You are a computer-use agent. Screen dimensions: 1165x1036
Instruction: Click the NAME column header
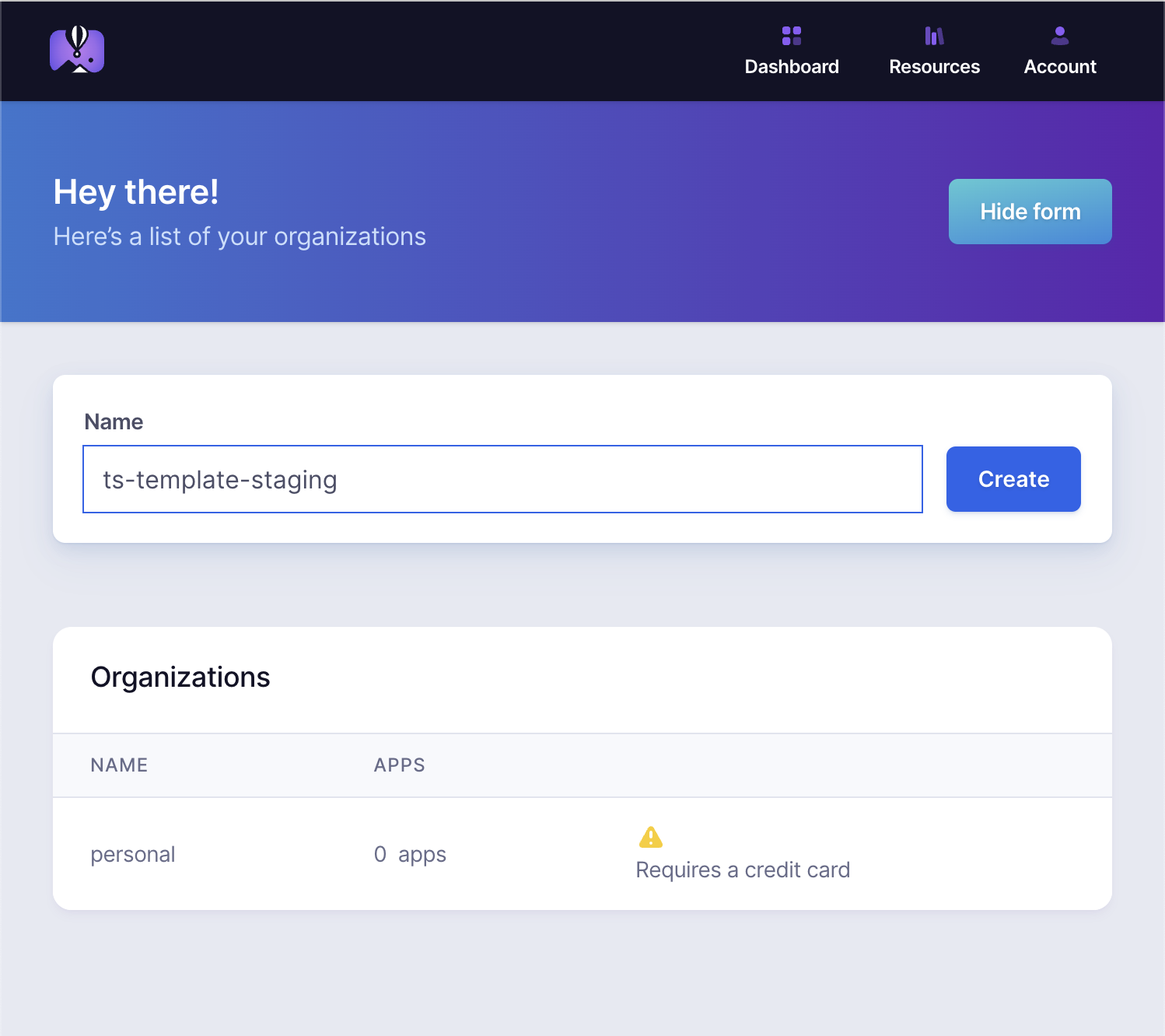coord(119,765)
